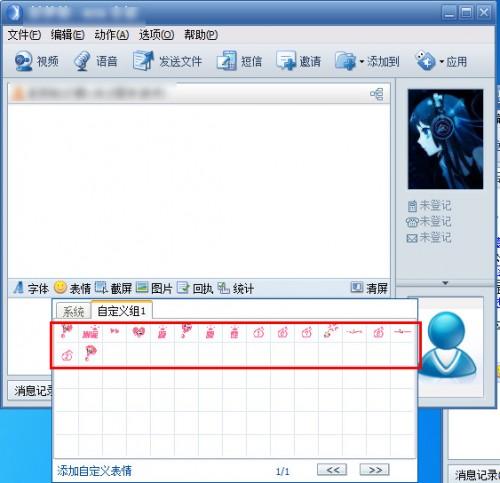Pick the heart-shaped face custom emoticon
The image size is (500, 483).
(139, 332)
